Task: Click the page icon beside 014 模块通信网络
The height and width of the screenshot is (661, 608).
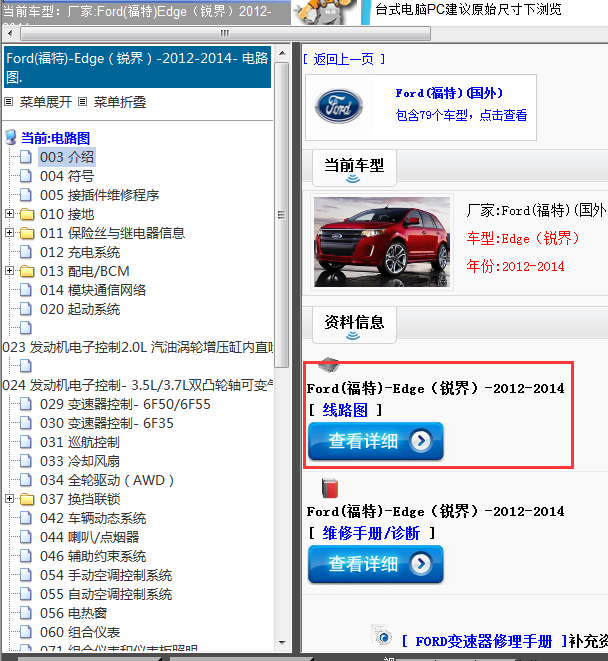Action: click(26, 290)
